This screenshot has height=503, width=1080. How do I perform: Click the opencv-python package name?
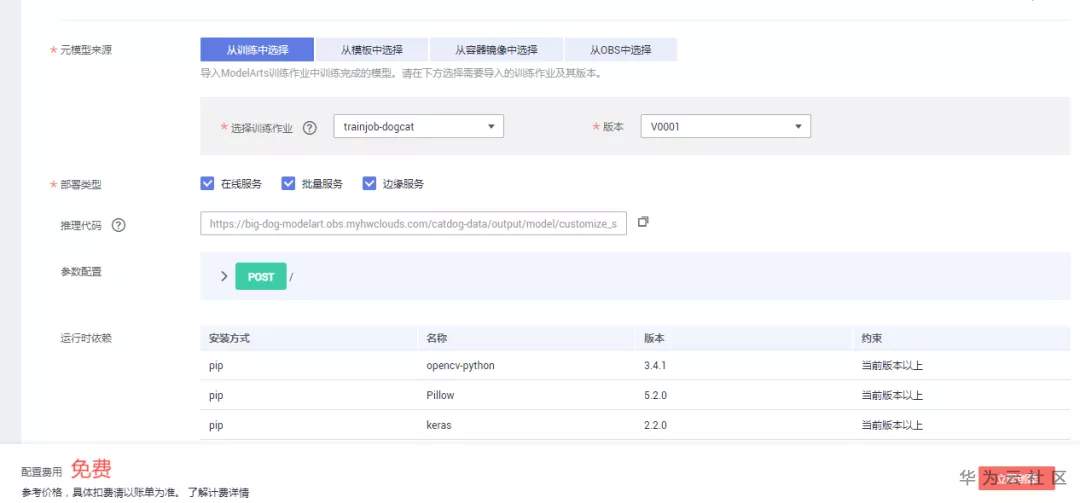click(460, 366)
